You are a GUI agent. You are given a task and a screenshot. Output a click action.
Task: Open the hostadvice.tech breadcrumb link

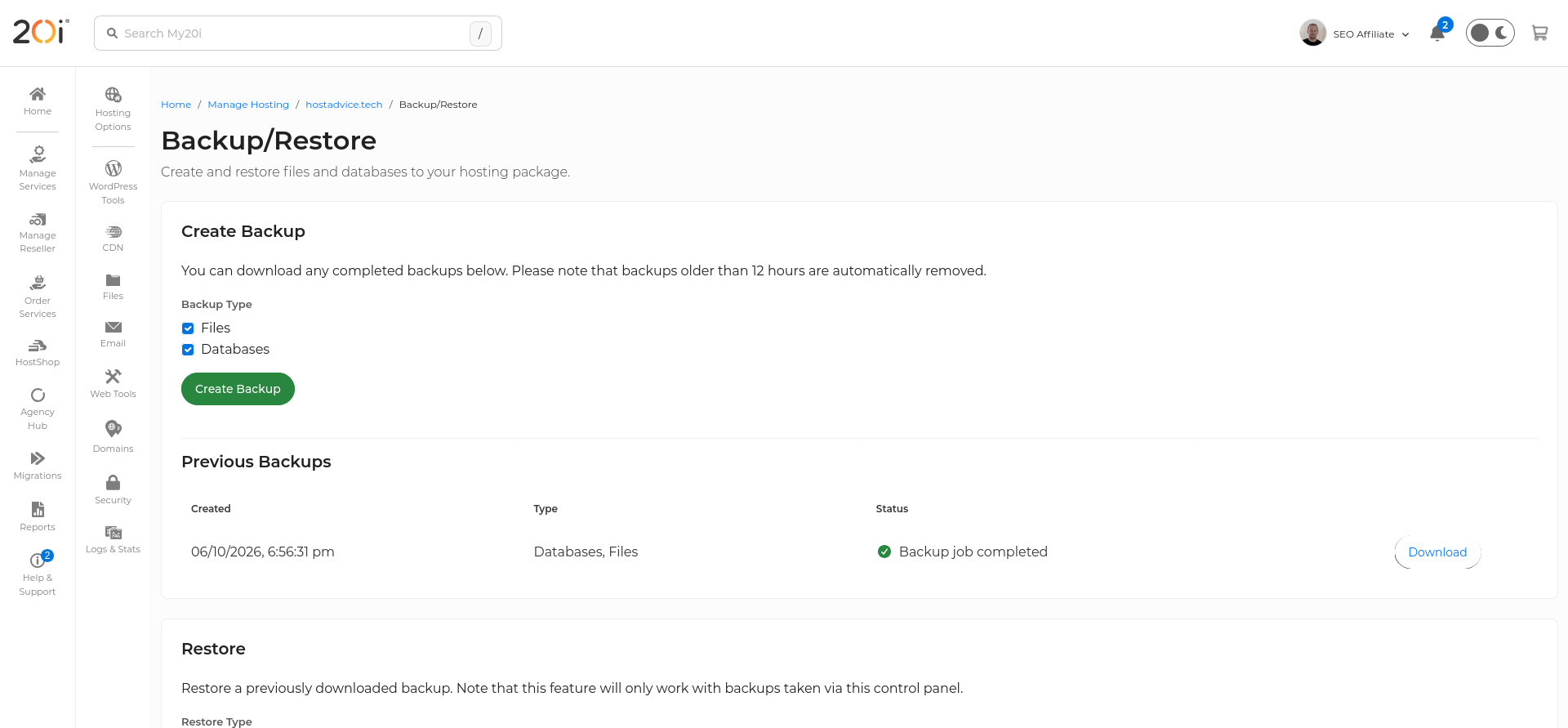pyautogui.click(x=344, y=105)
